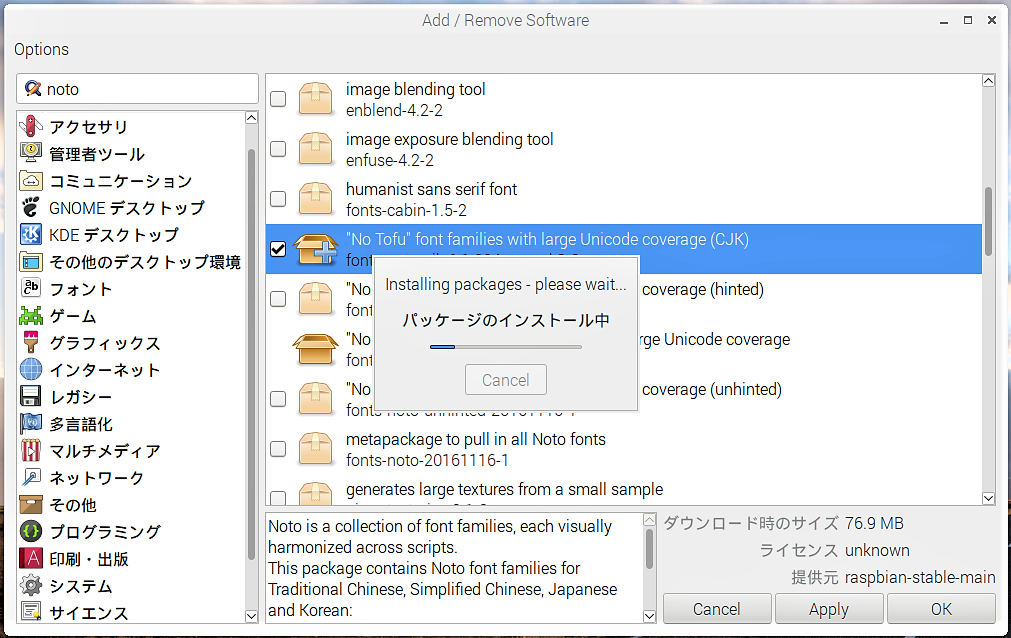The width and height of the screenshot is (1011, 638).
Task: Choose the レガシー floppy disk icon
Action: click(x=31, y=397)
